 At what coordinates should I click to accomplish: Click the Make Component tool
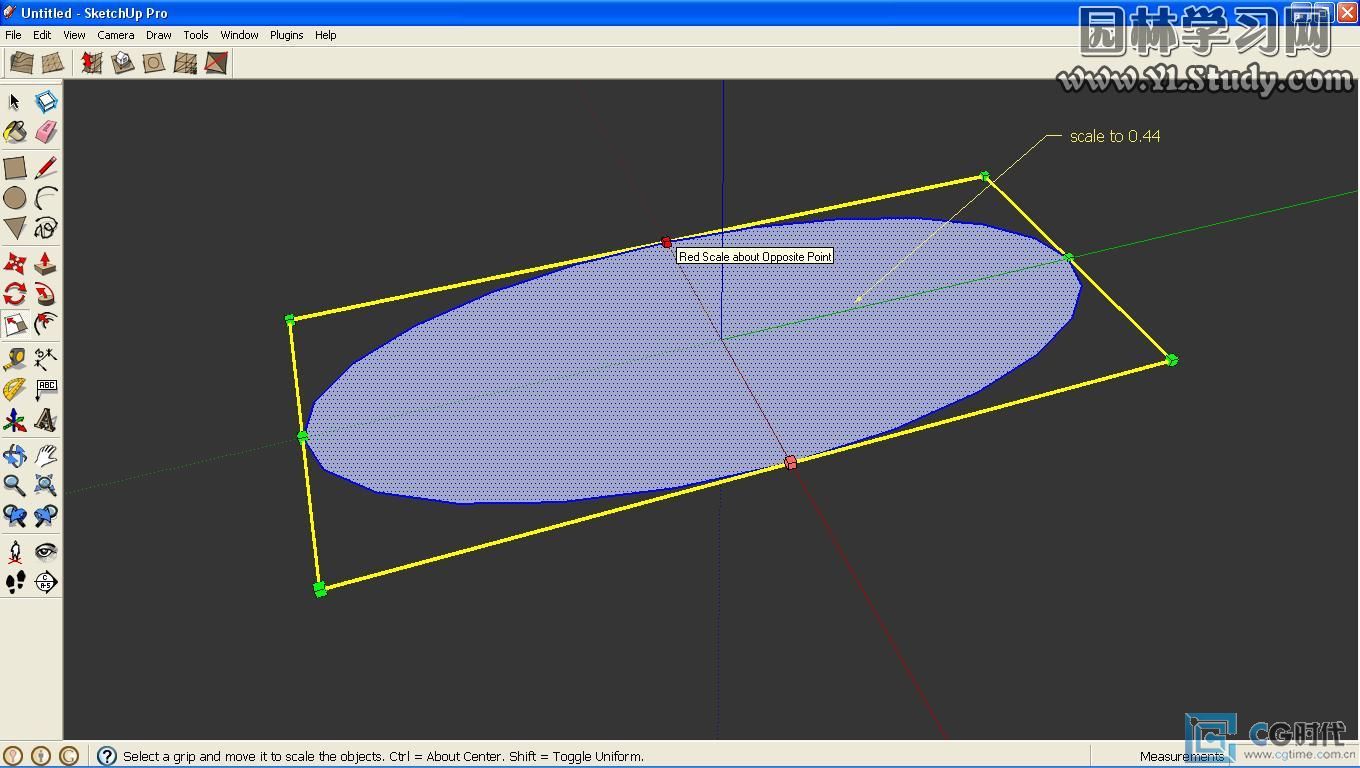(46, 102)
